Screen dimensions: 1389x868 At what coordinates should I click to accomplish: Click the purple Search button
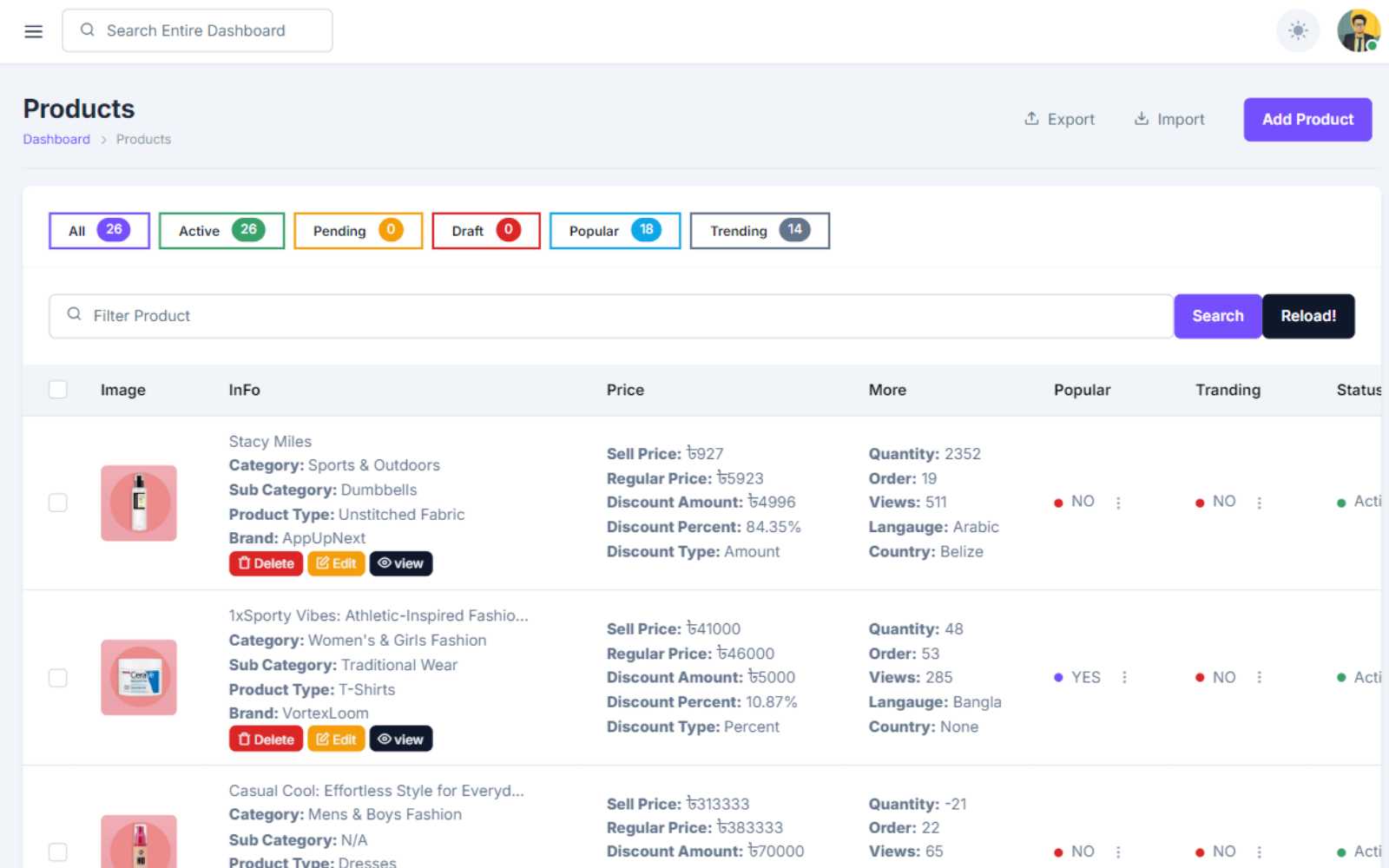coord(1217,316)
